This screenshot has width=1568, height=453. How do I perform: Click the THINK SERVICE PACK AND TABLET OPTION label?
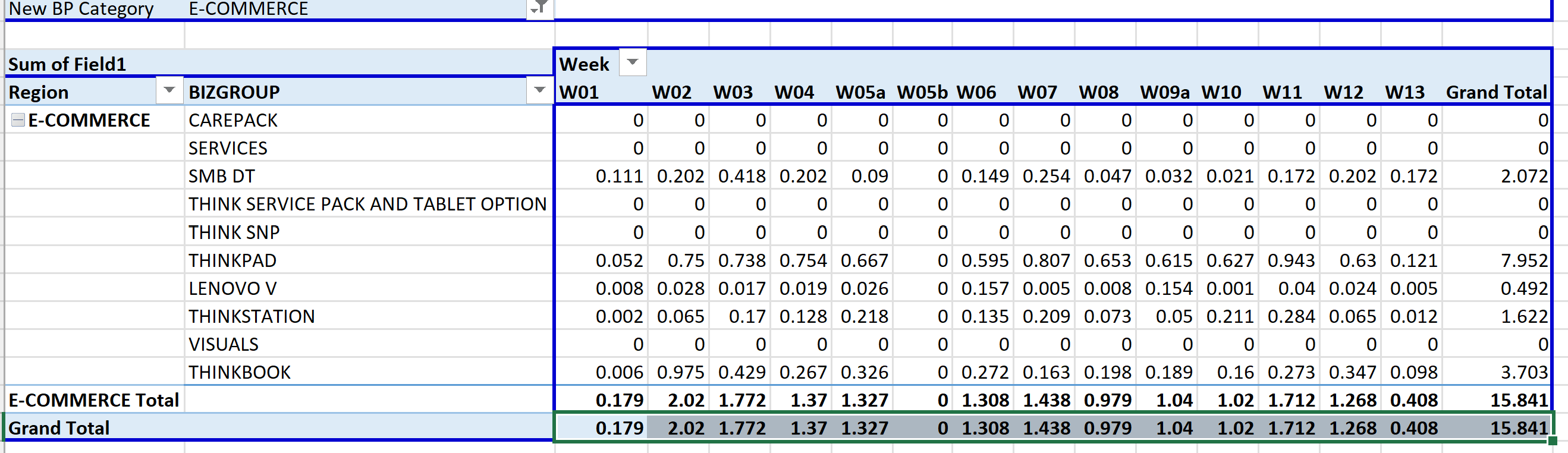[x=367, y=205]
